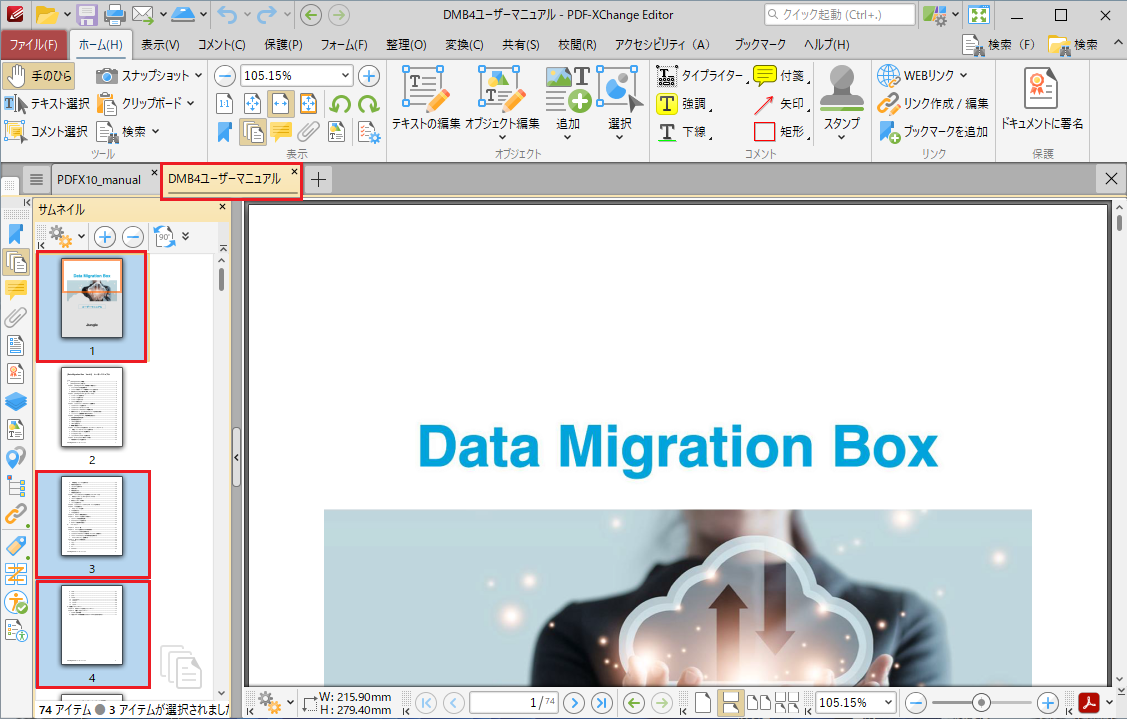The height and width of the screenshot is (719, 1127).
Task: Toggle the fit width view in the ribbon
Action: (x=281, y=104)
